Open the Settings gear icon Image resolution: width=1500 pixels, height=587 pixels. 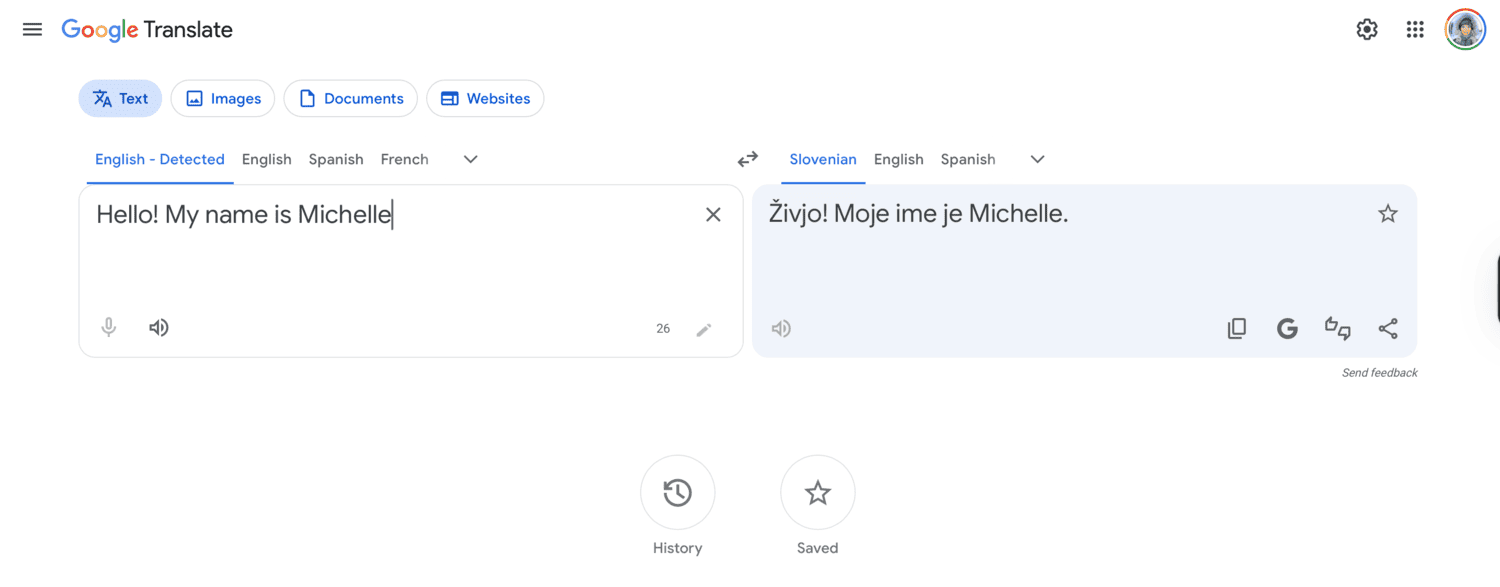(1367, 30)
